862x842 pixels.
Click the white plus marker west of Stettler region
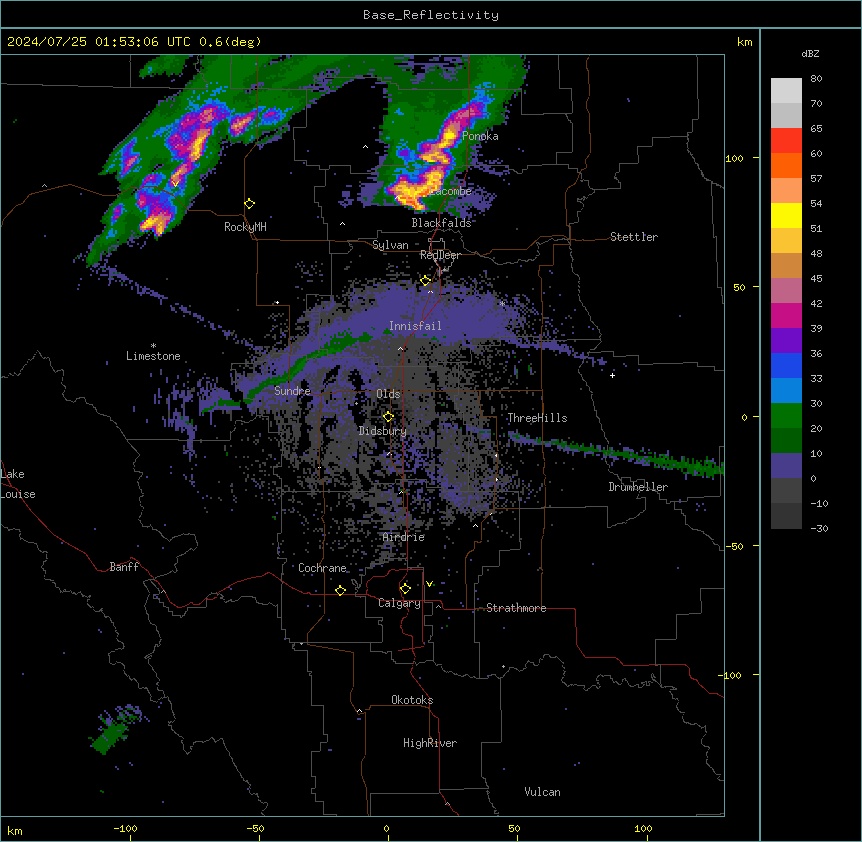click(612, 375)
